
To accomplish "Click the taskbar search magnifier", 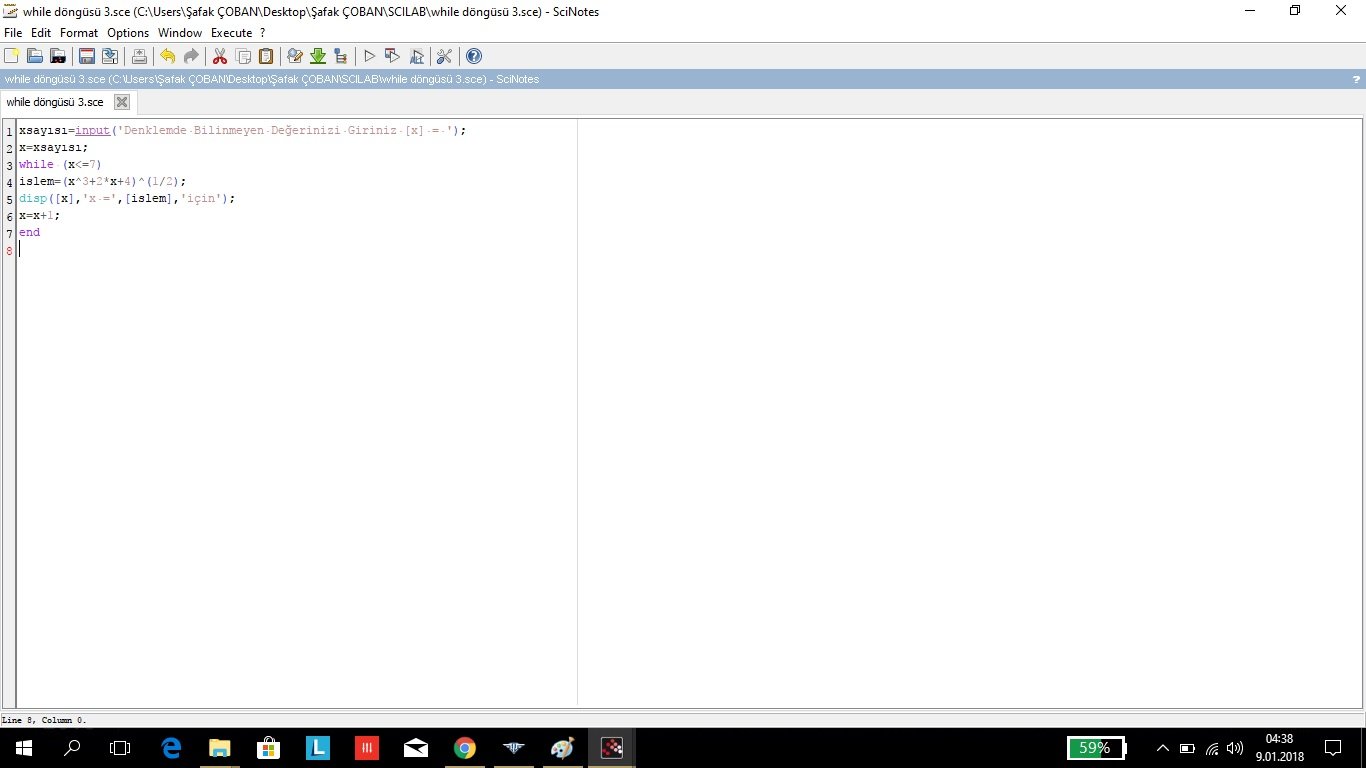I will click(72, 748).
